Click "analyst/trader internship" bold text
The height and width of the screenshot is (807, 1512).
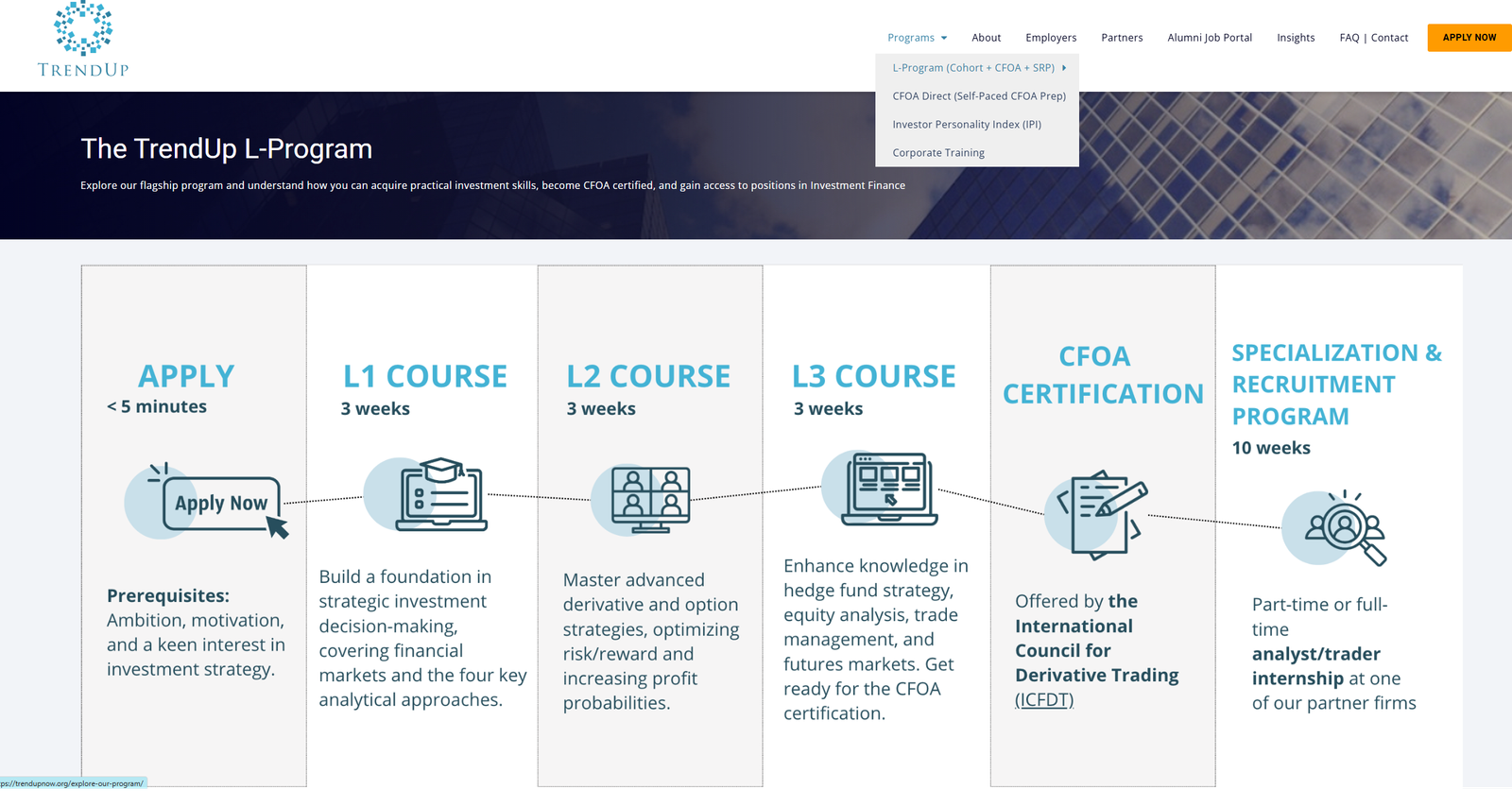coord(1315,666)
